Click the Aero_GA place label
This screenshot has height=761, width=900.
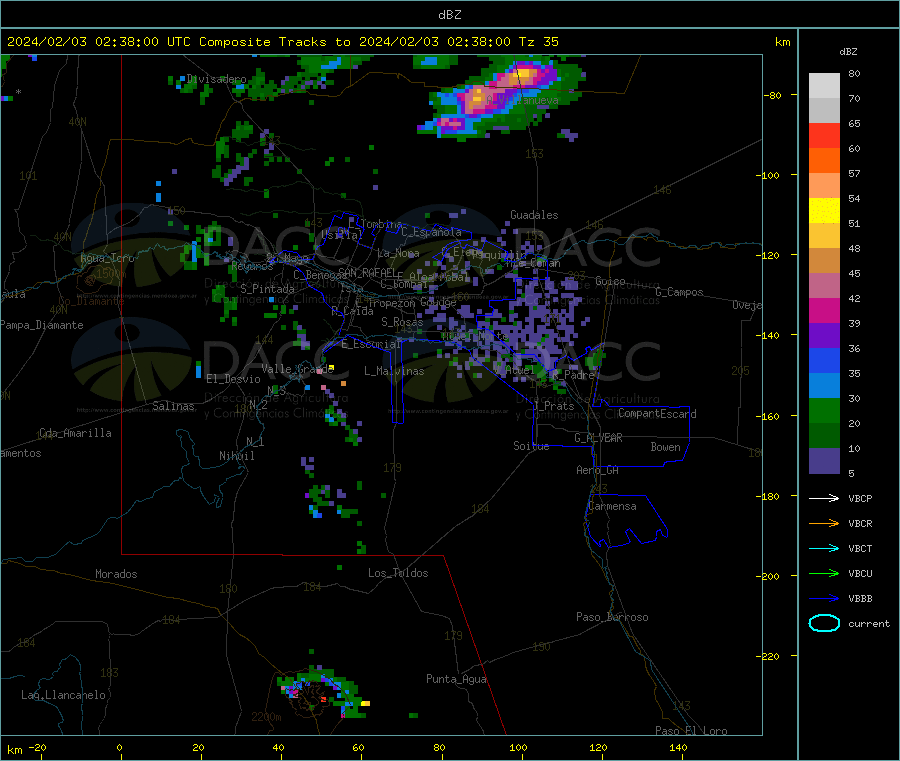click(597, 470)
